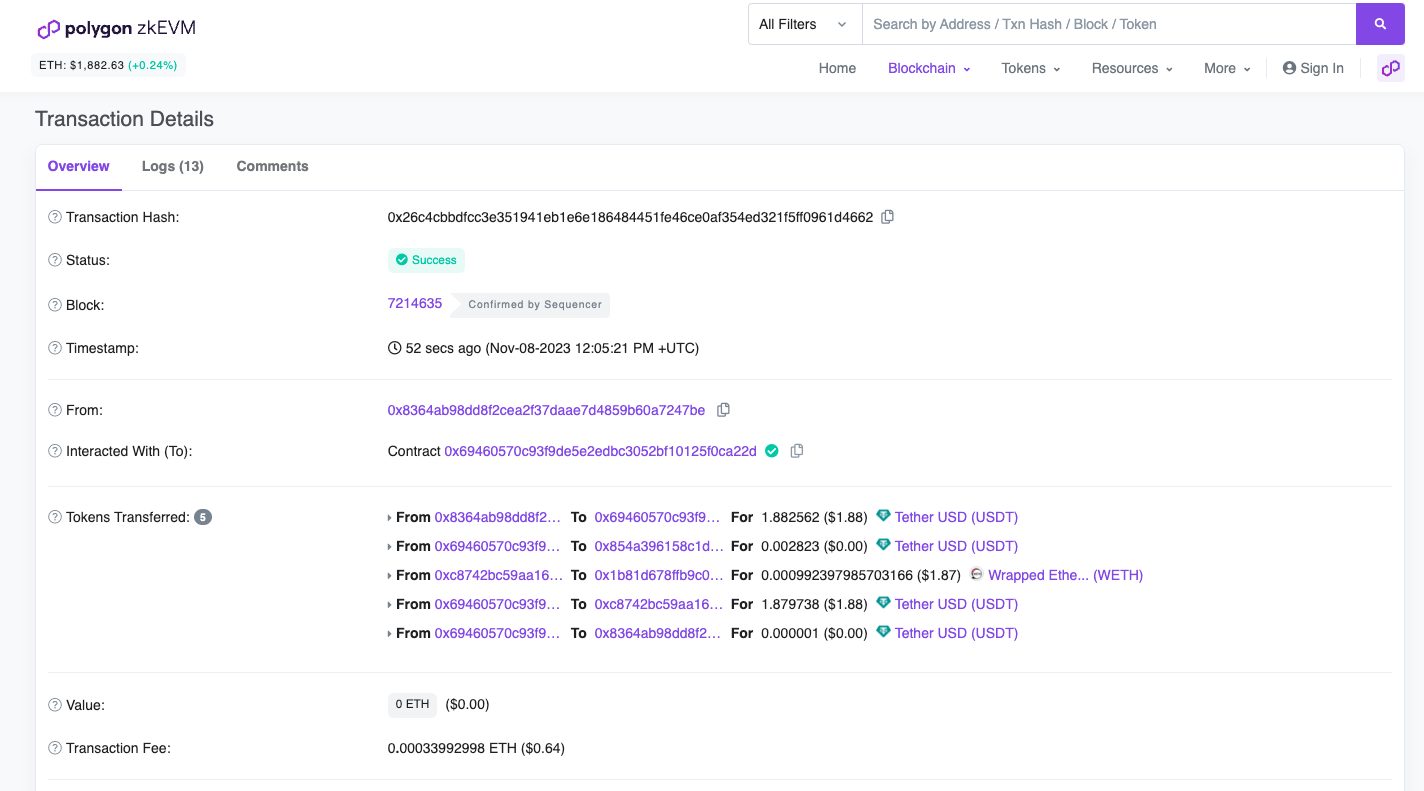Click the Tether gem icon for 1.879738 transfer
The image size is (1424, 791).
[883, 603]
